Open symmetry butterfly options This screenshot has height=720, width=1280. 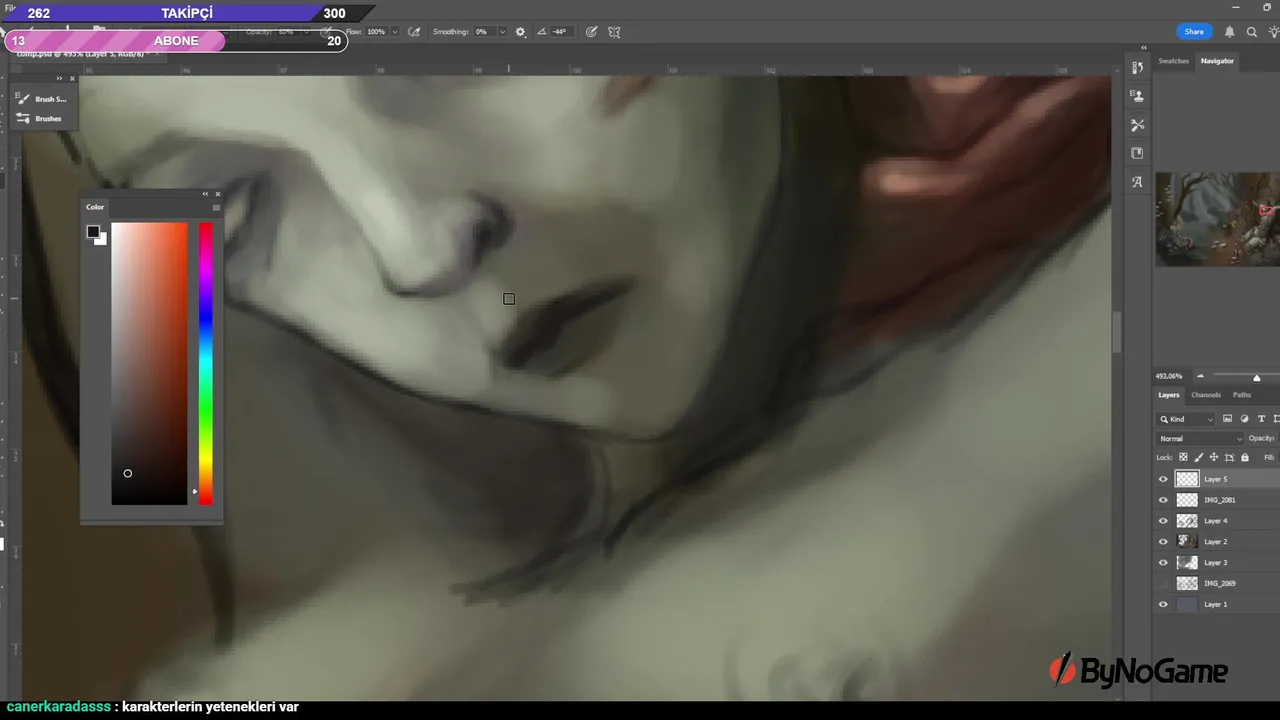pos(614,32)
